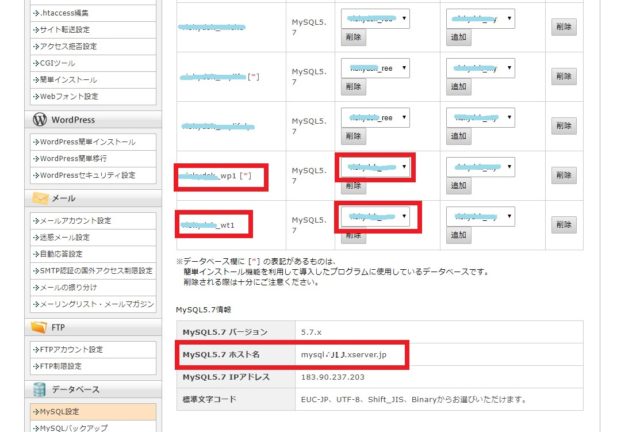Click the _wp1 [*] database name
Screen dimensions: 640x432
216,176
